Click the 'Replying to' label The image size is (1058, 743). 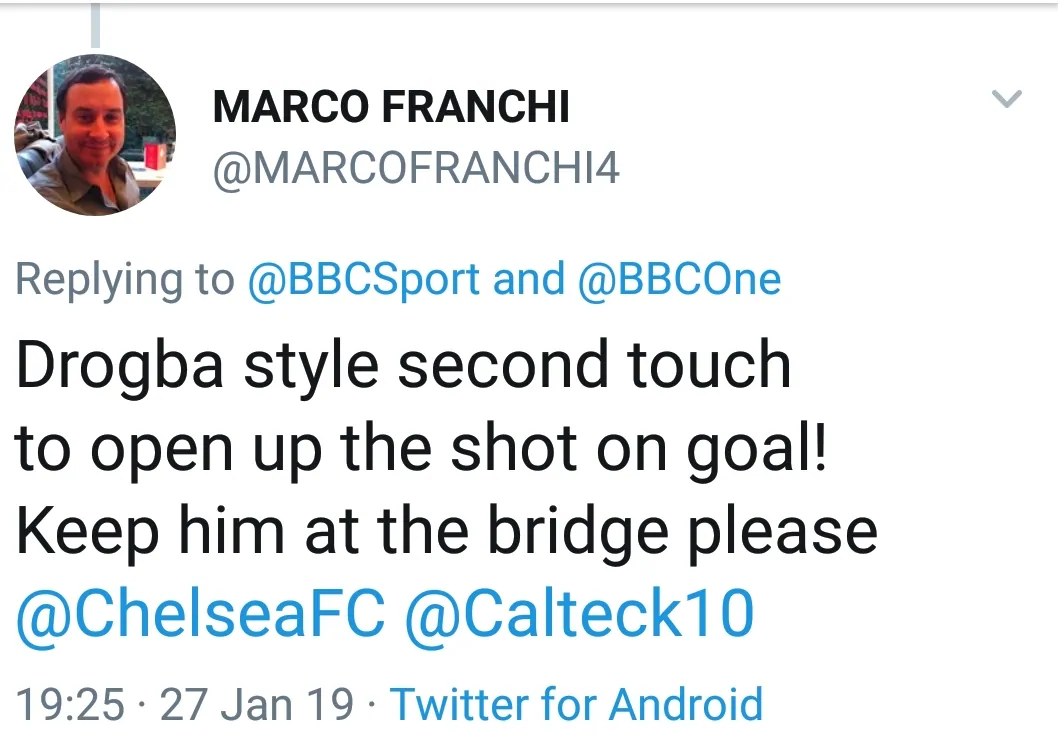pyautogui.click(x=124, y=279)
